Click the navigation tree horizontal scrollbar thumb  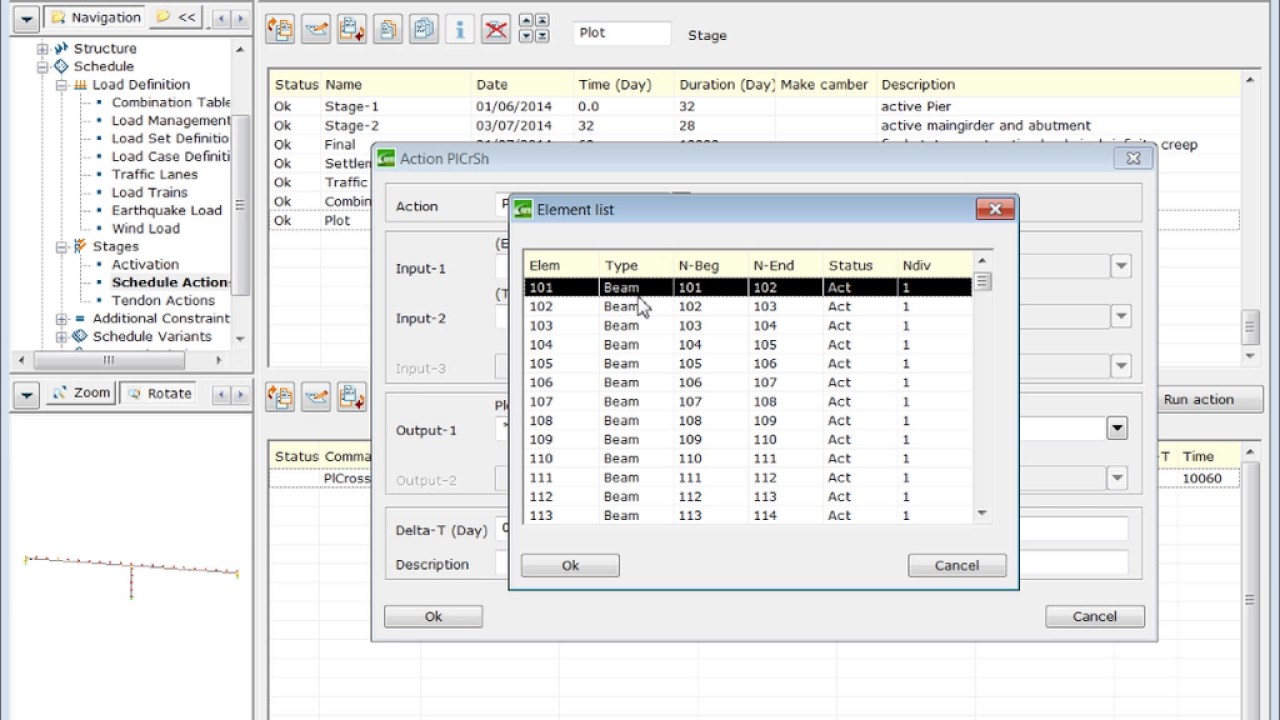(x=108, y=359)
